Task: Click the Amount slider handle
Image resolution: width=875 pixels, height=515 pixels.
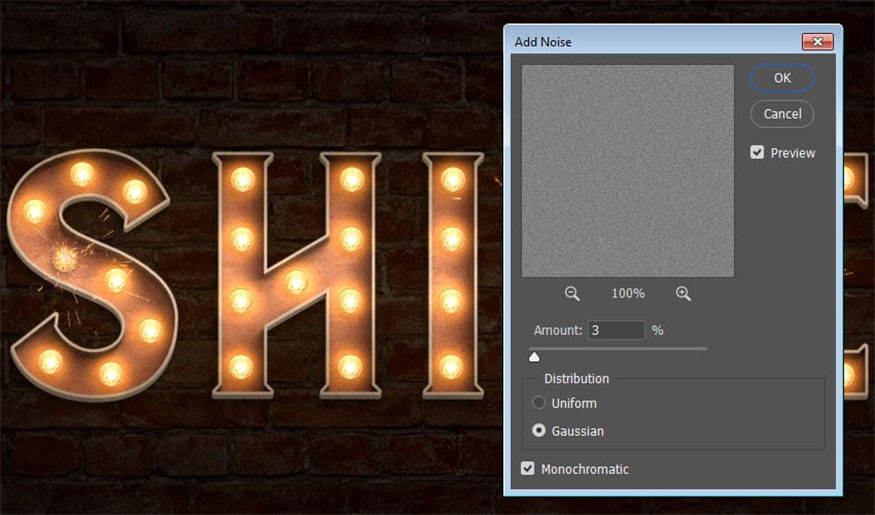Action: click(534, 356)
